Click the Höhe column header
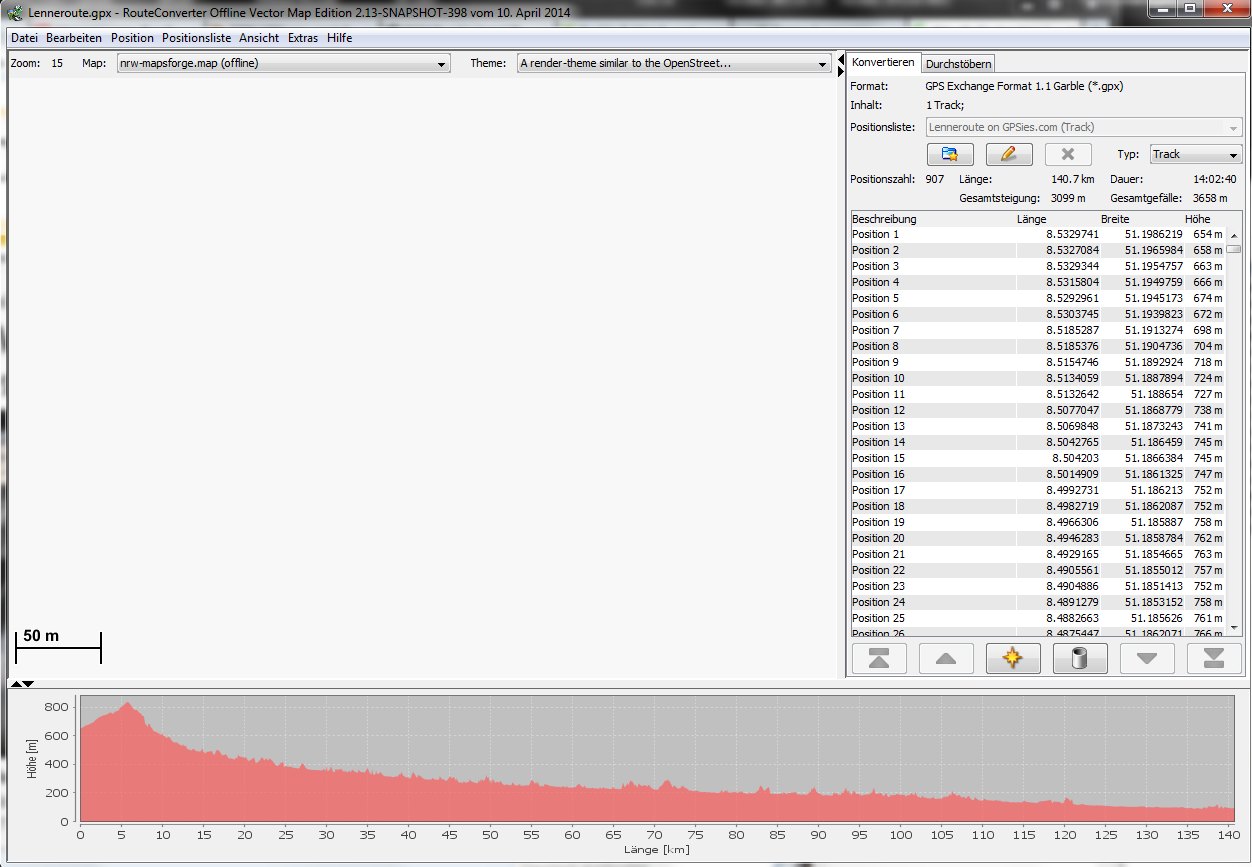The height and width of the screenshot is (867, 1252). pos(1197,219)
